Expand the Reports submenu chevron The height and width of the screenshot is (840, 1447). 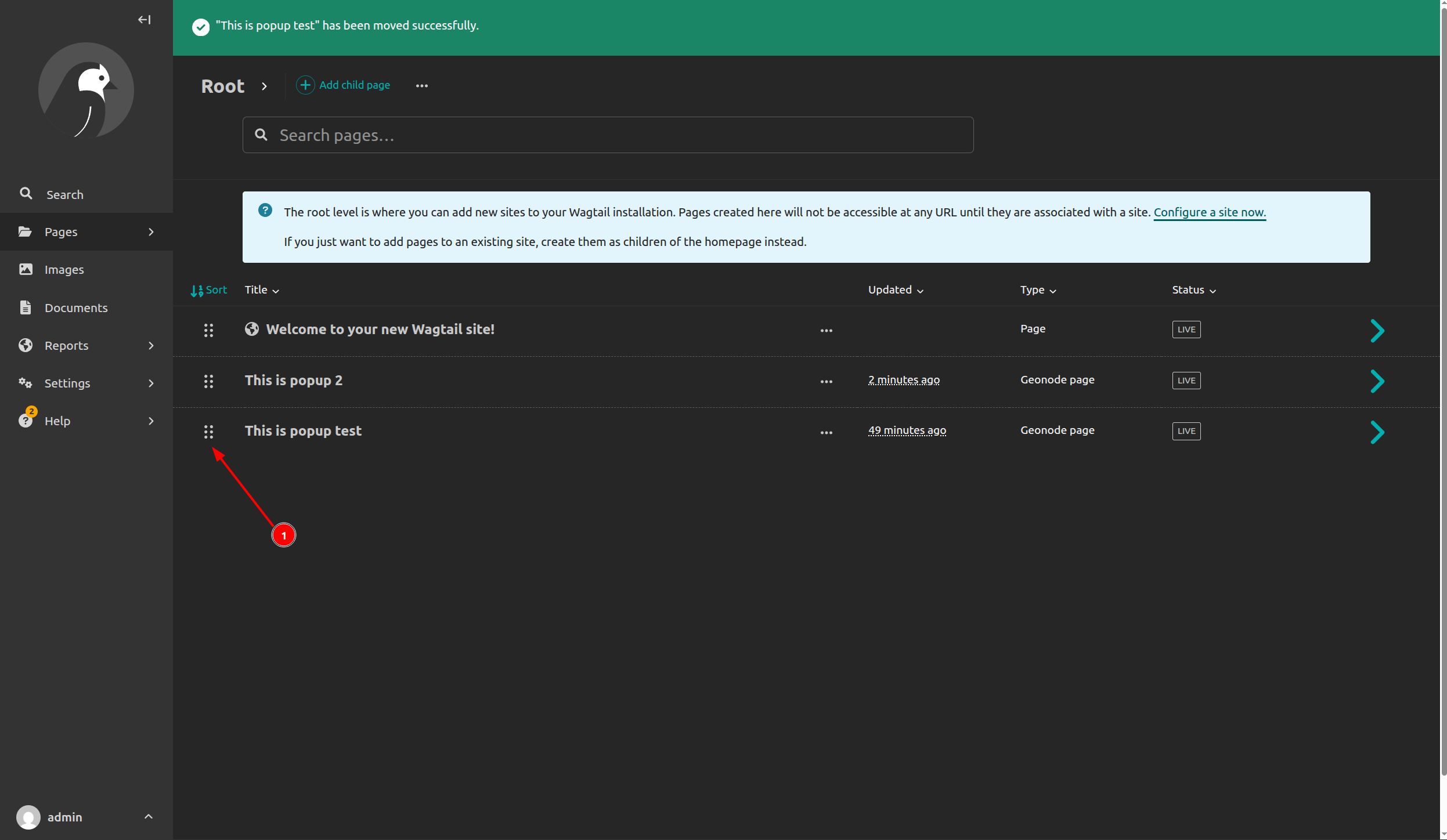click(151, 346)
